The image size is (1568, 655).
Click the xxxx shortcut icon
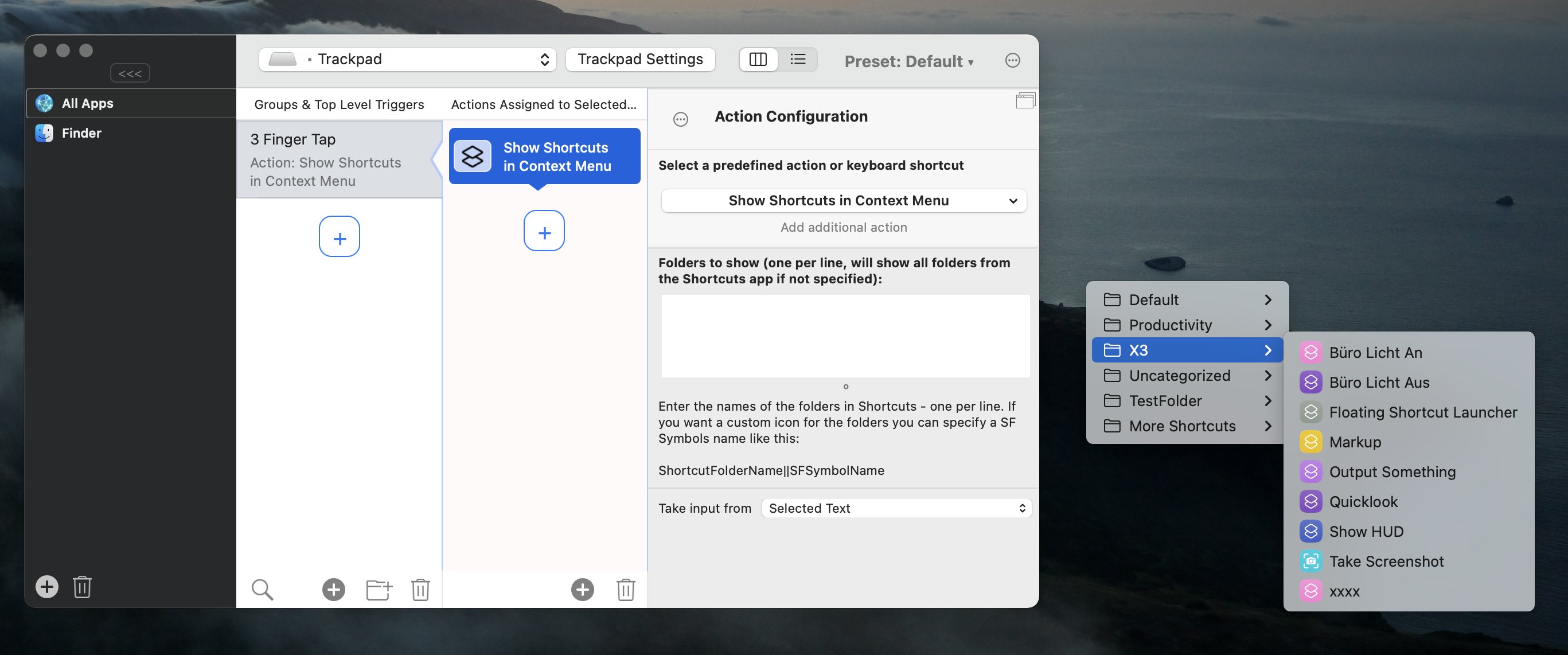pos(1310,591)
